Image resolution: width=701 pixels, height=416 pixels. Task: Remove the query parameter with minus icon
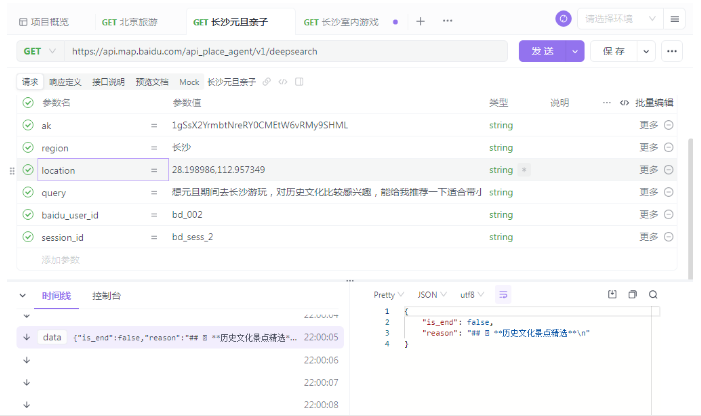[x=669, y=192]
